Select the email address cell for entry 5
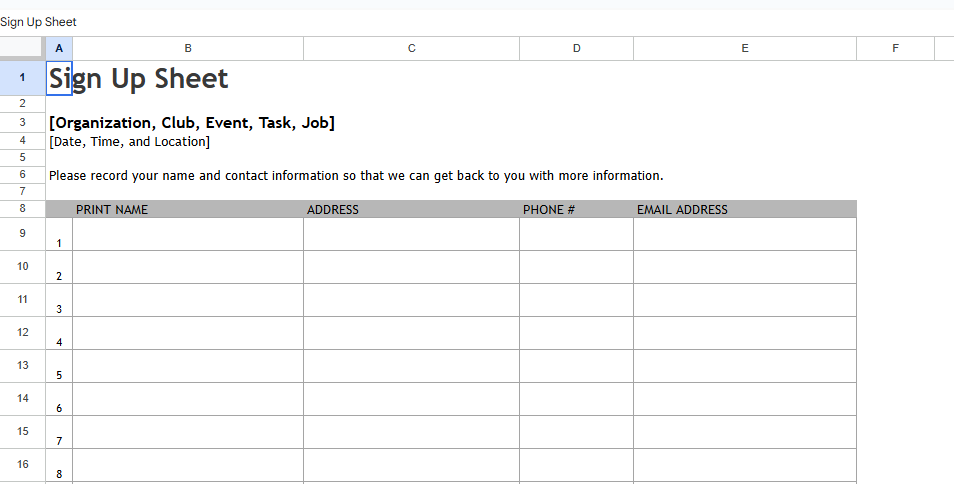Image resolution: width=954 pixels, height=484 pixels. 745,366
